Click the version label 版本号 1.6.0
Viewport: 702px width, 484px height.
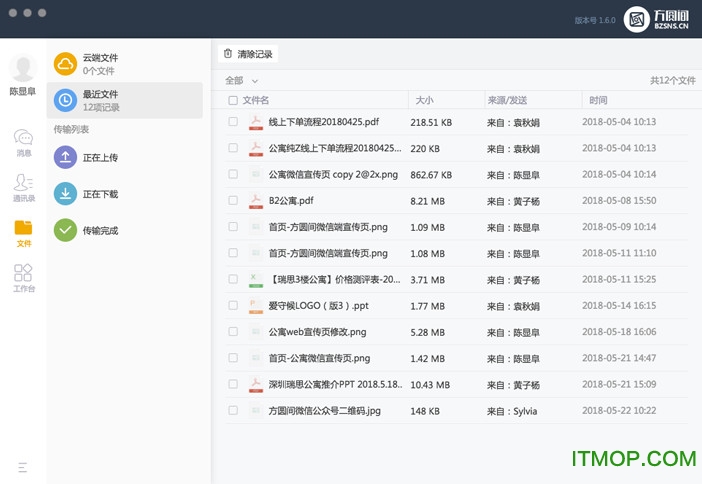595,20
